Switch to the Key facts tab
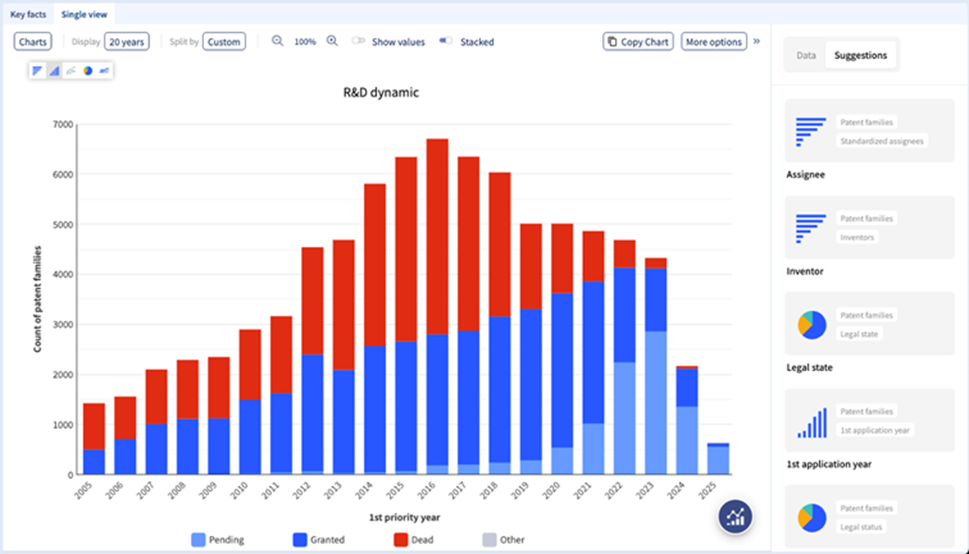The width and height of the screenshot is (969, 554). (29, 15)
